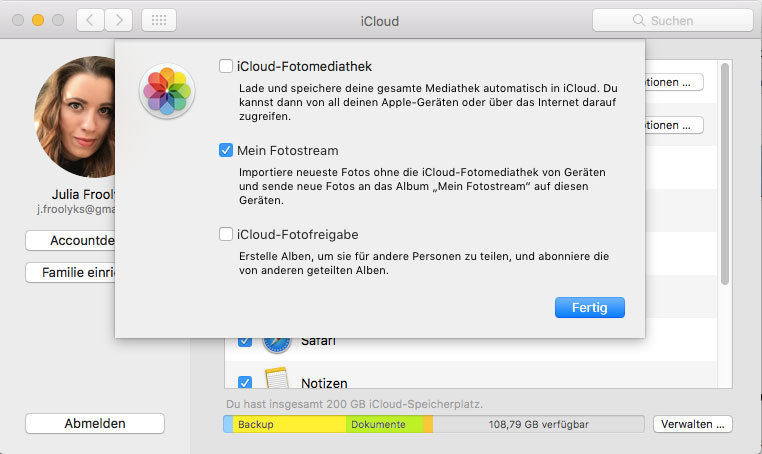The width and height of the screenshot is (762, 454).
Task: Click the iCloud-Fotomediathek label
Action: 304,67
